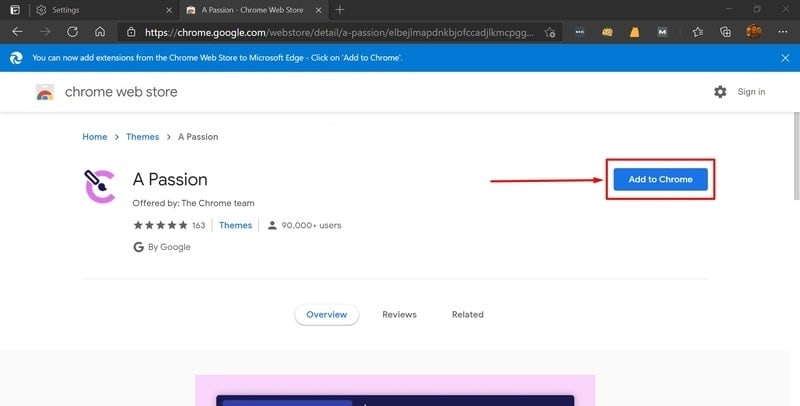Click the 'chrome web store' title text
The height and width of the screenshot is (406, 800).
pos(121,92)
